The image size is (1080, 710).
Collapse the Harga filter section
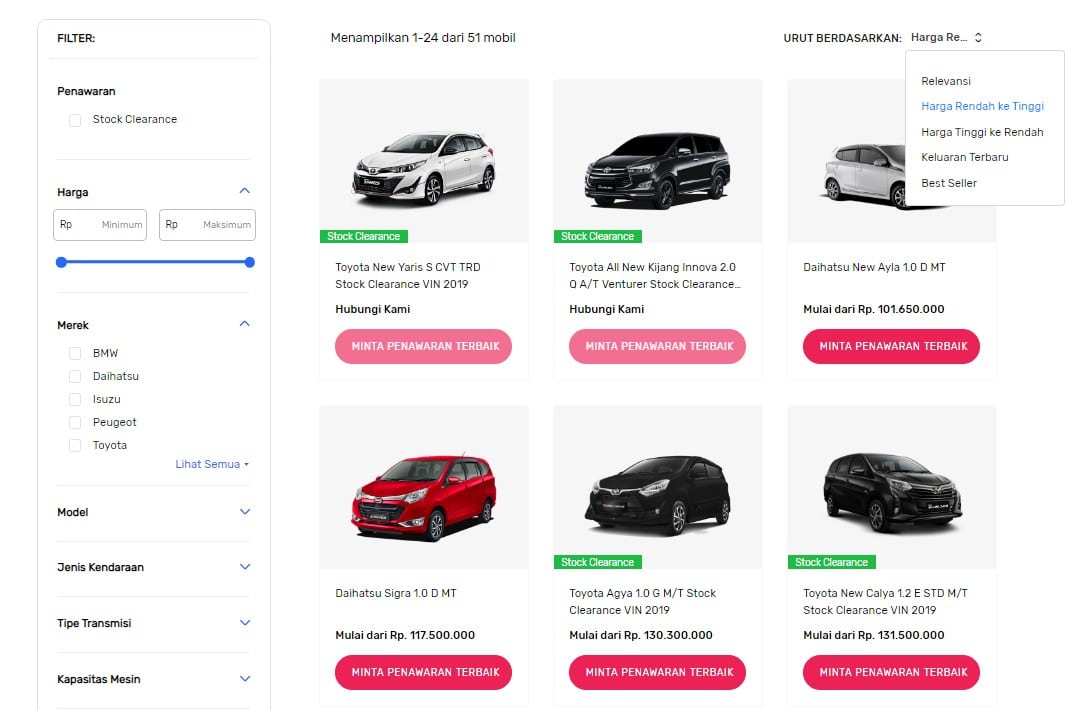pos(245,191)
